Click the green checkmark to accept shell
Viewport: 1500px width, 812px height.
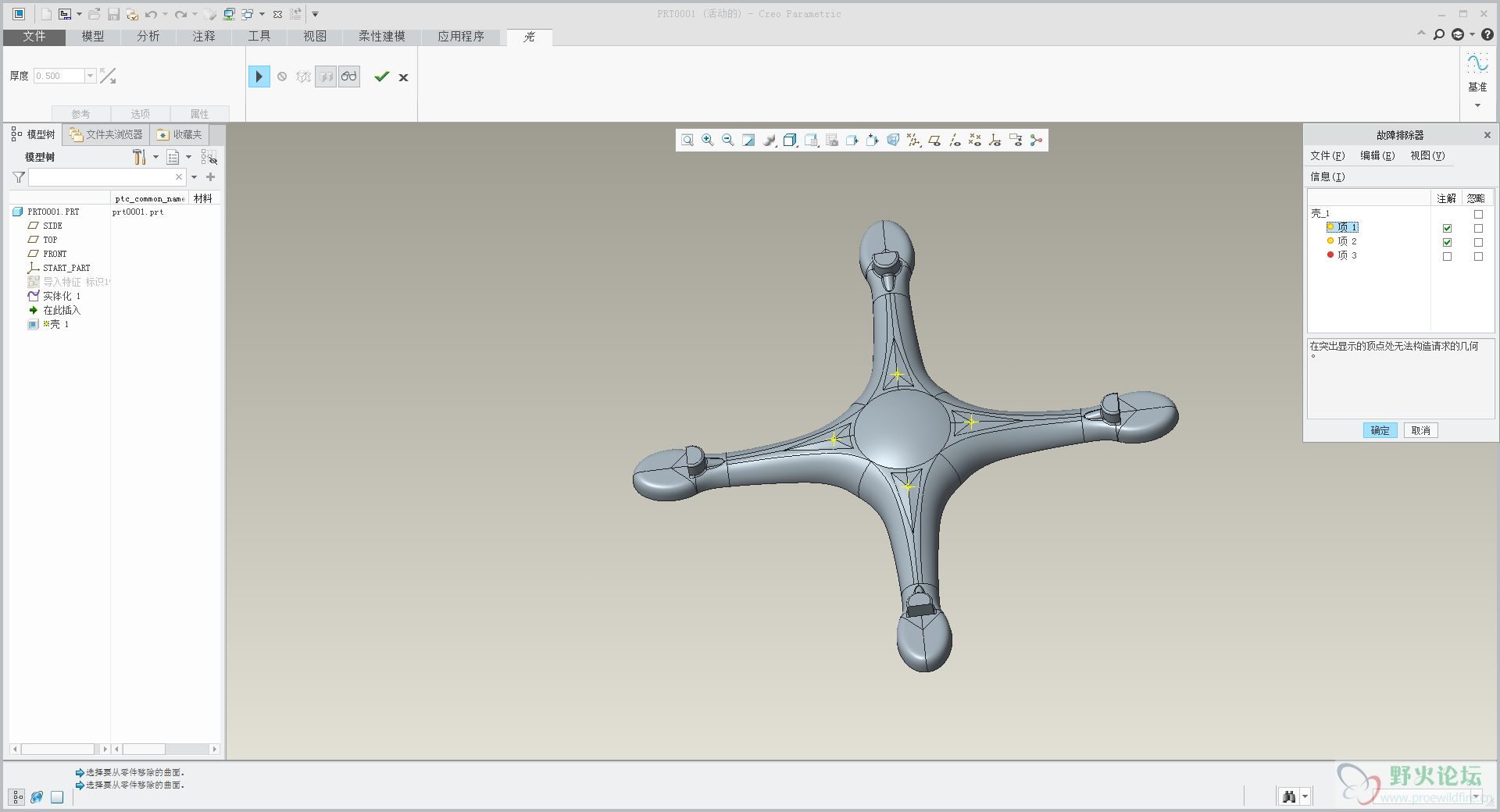[x=381, y=77]
